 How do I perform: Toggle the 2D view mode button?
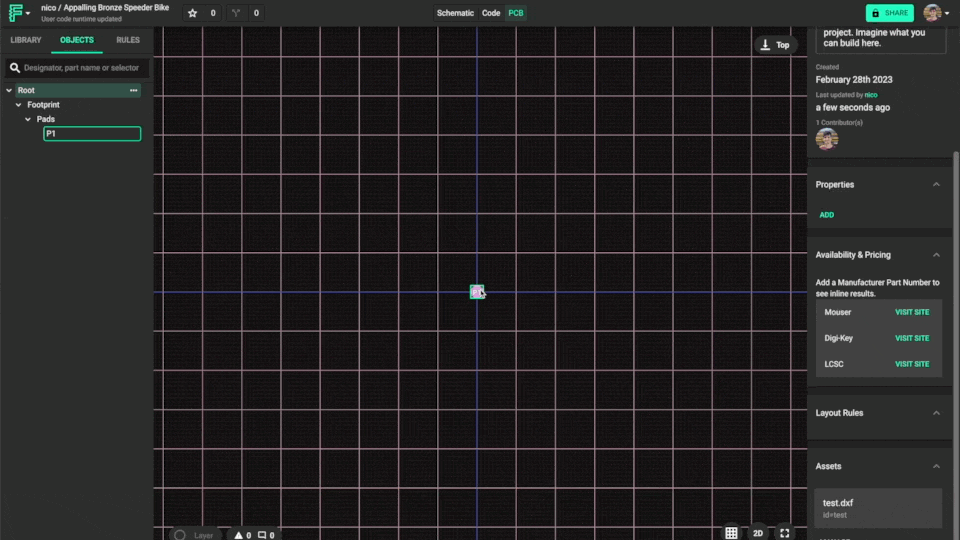(x=757, y=533)
